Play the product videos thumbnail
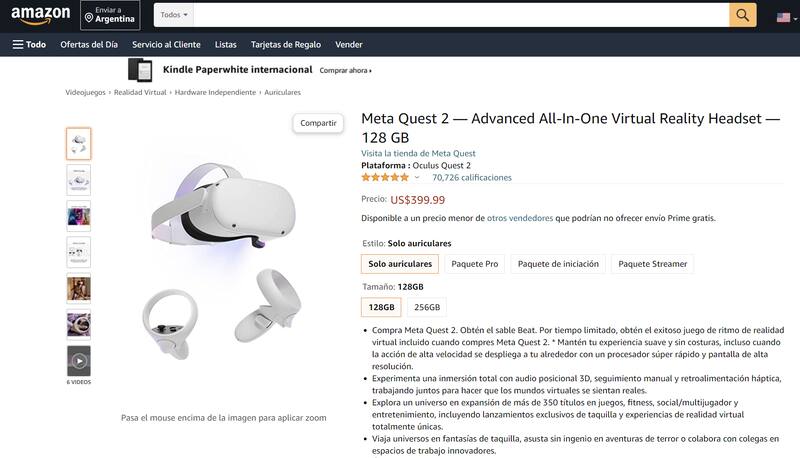Screen dimensions: 800x458 tap(79, 361)
